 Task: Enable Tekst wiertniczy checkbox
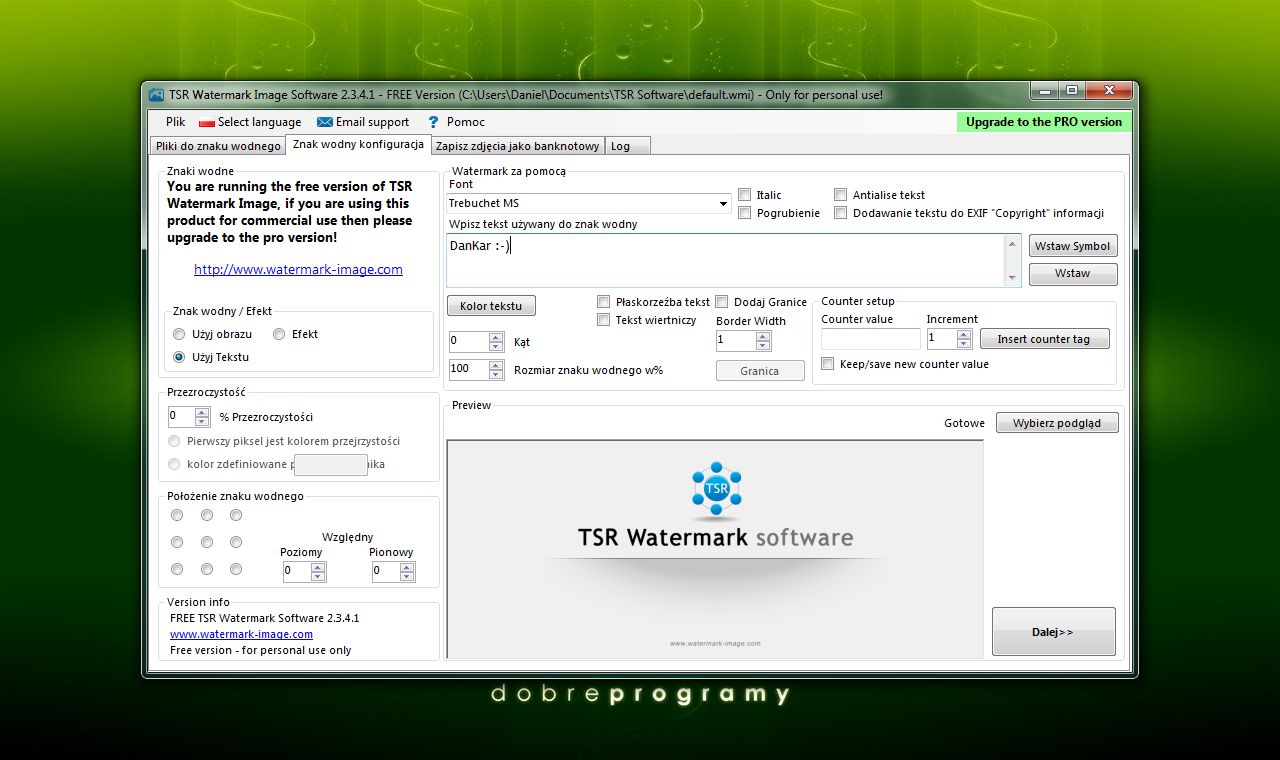pos(603,320)
